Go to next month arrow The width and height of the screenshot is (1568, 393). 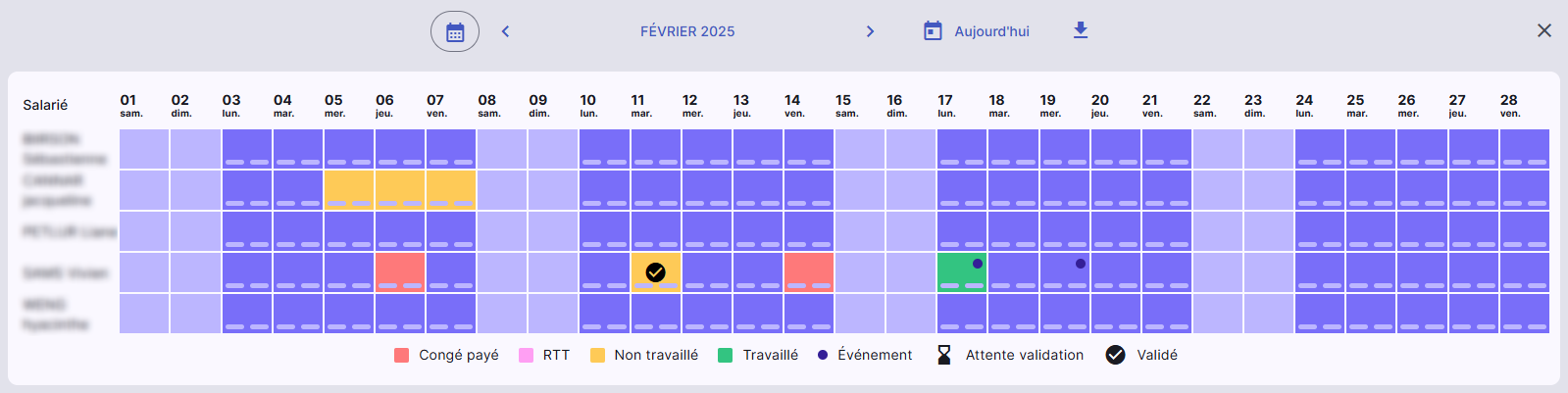870,31
